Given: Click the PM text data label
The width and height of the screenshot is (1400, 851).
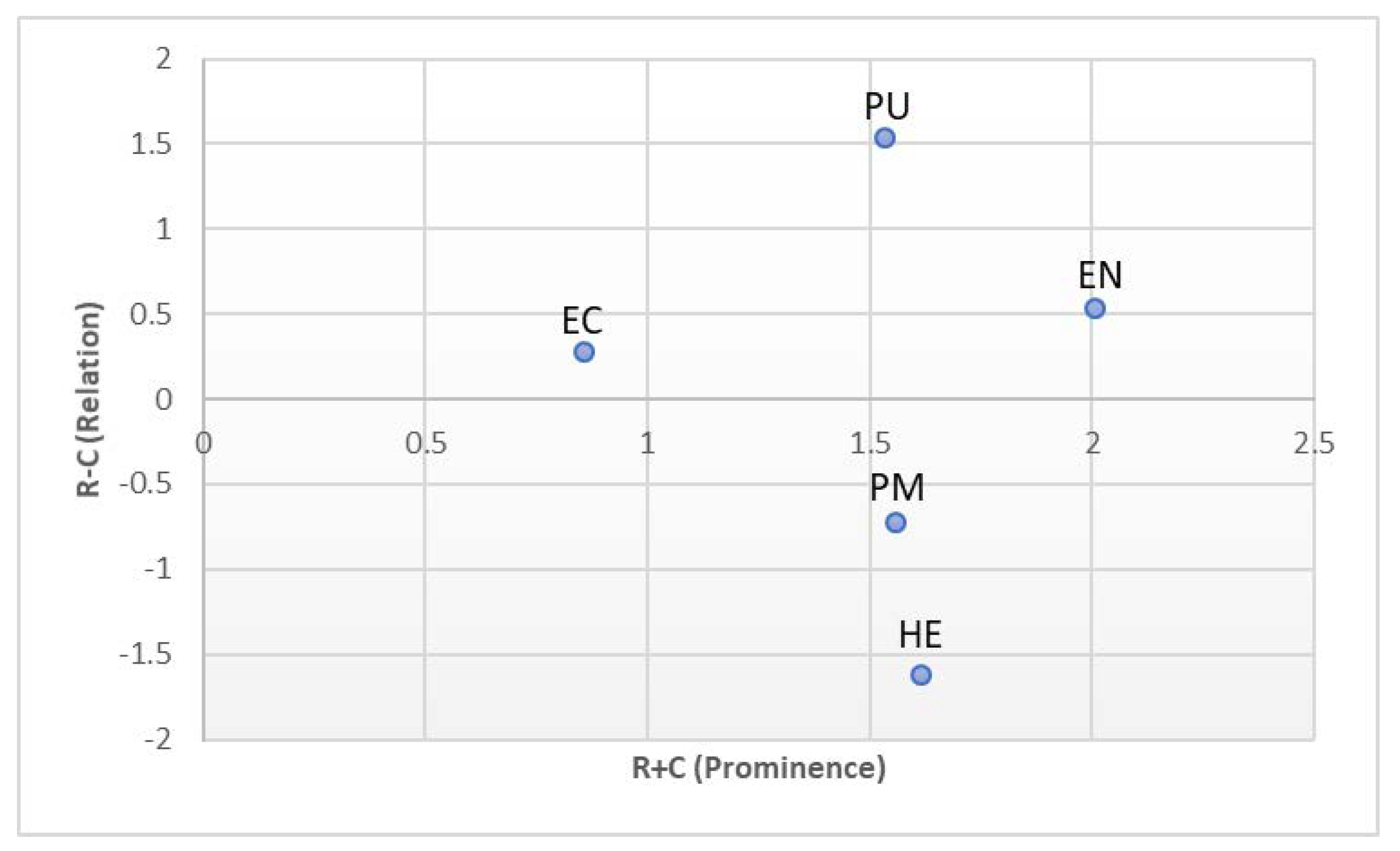Looking at the screenshot, I should [x=897, y=487].
